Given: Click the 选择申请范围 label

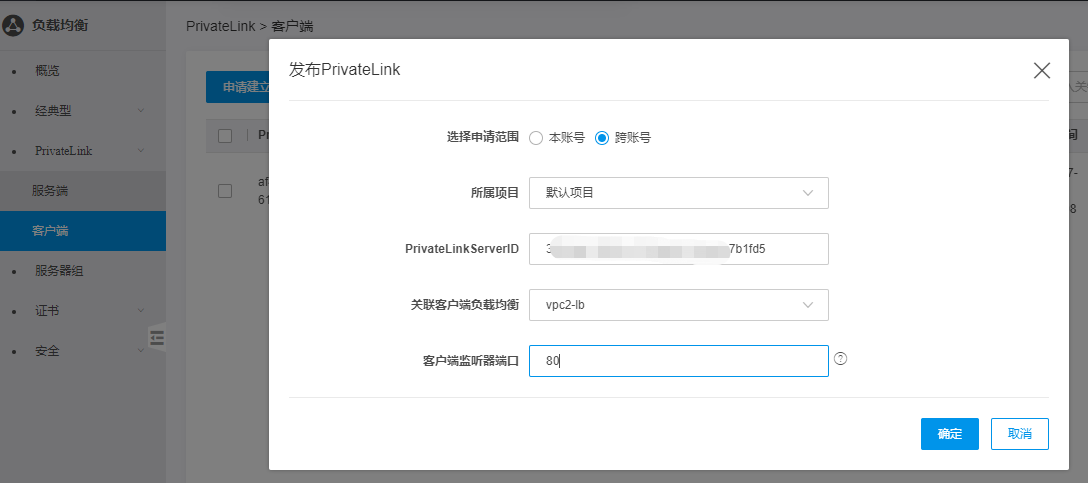Looking at the screenshot, I should [483, 137].
